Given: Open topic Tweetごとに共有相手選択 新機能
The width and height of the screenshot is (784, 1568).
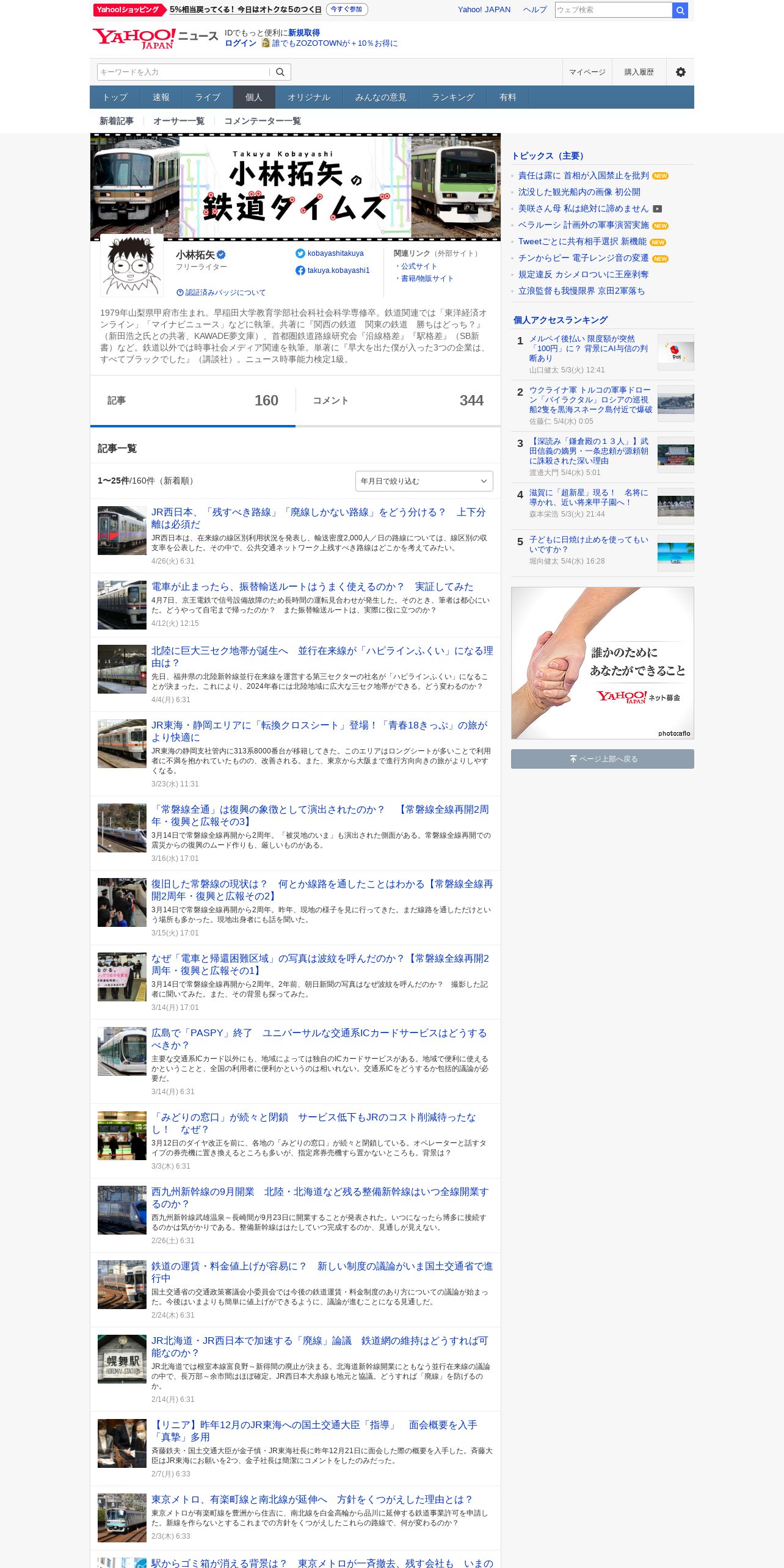Looking at the screenshot, I should tap(582, 242).
